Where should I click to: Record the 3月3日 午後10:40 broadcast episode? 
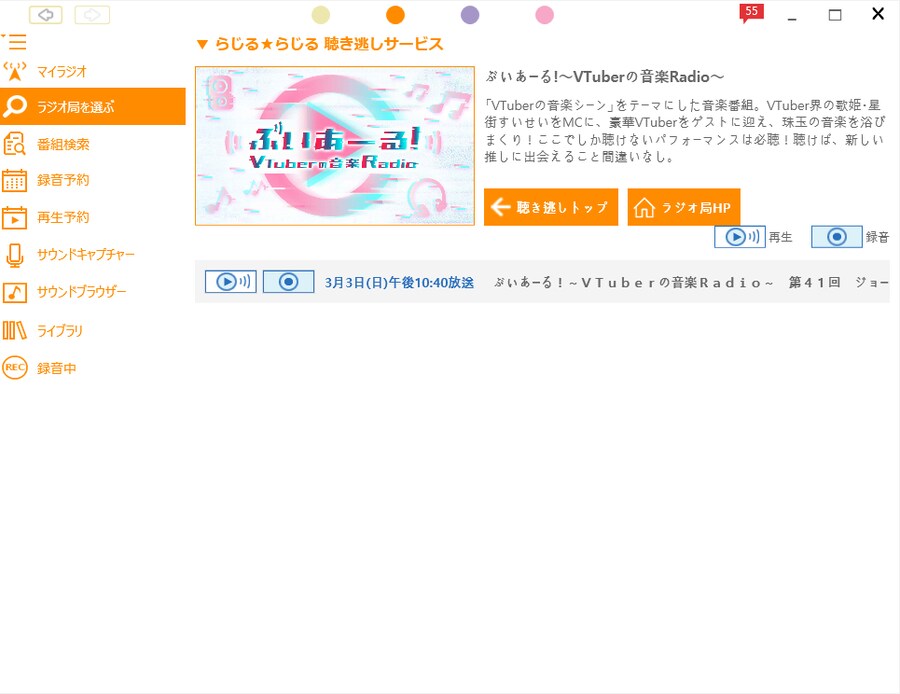pyautogui.click(x=288, y=282)
